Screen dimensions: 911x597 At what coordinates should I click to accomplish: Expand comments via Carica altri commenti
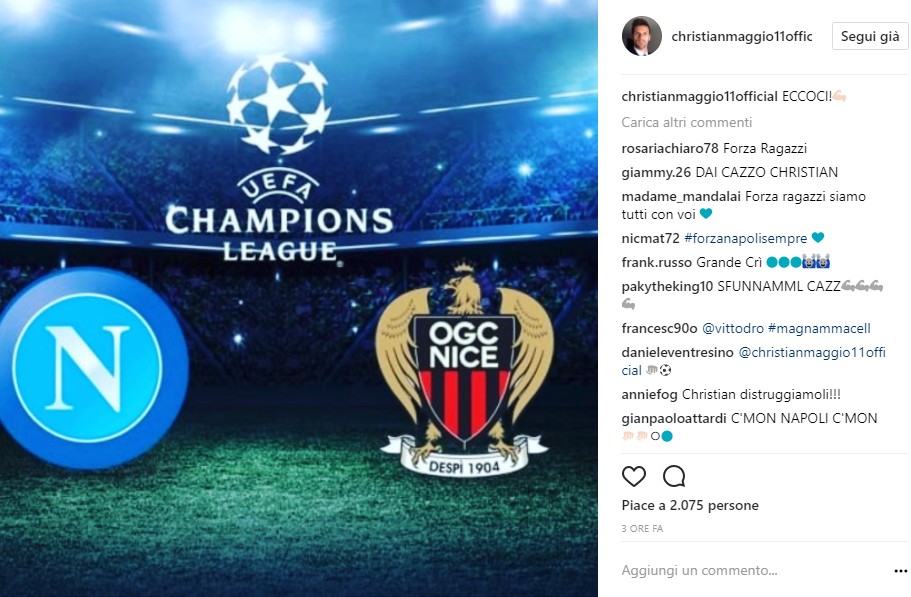(x=687, y=123)
